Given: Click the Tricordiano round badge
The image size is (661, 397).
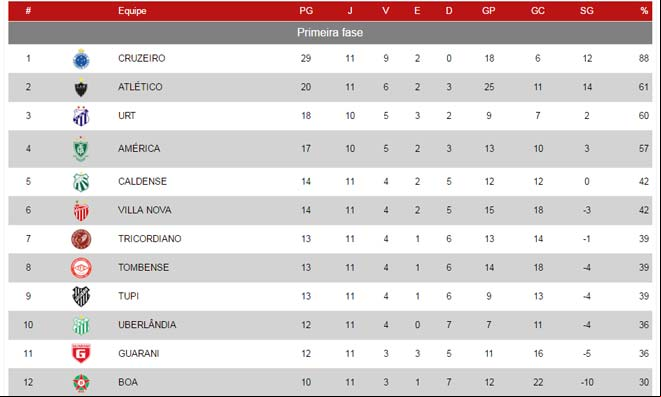Looking at the screenshot, I should pyautogui.click(x=81, y=239).
